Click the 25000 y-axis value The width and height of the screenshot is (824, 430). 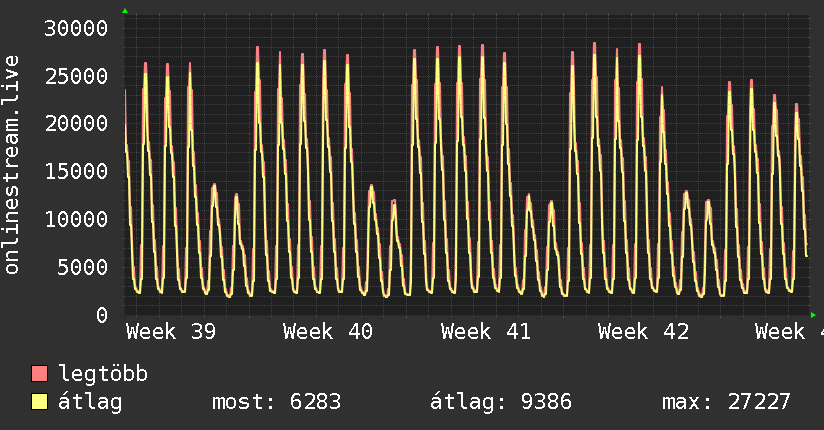[76, 76]
